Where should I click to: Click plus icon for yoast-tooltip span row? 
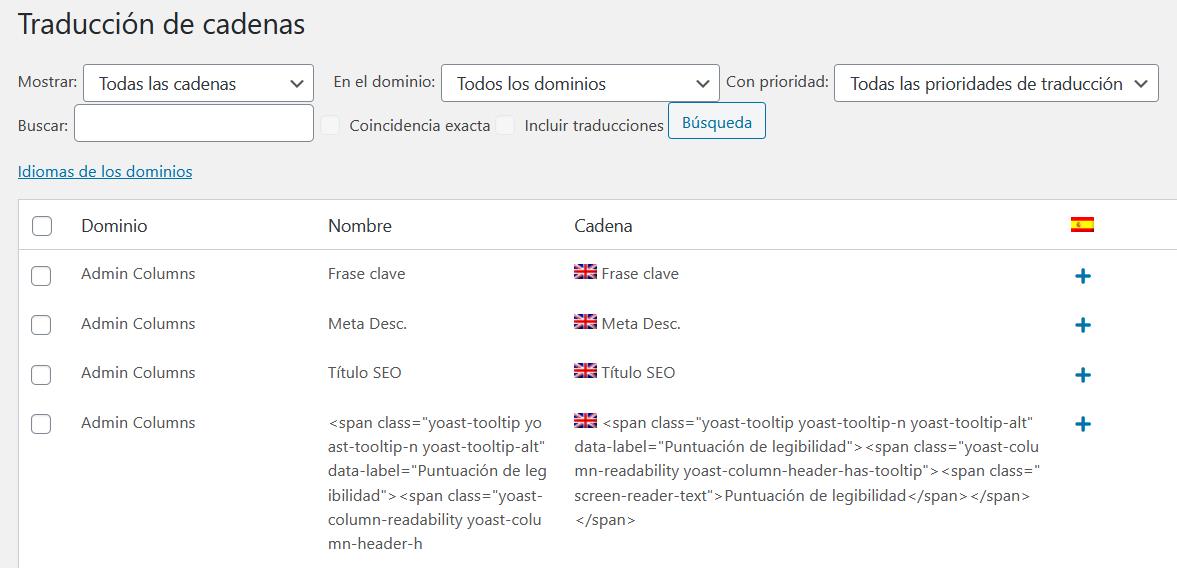[x=1082, y=424]
